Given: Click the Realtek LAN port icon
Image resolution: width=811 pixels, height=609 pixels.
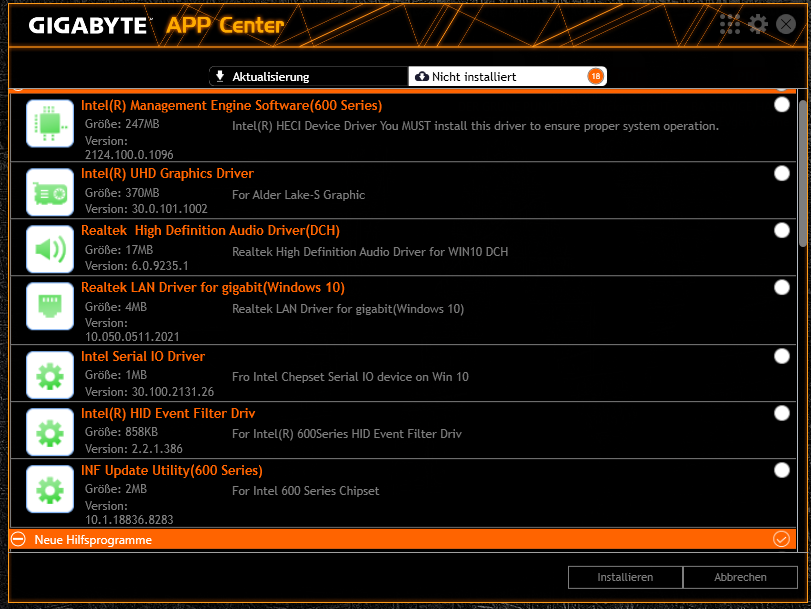Looking at the screenshot, I should (50, 306).
